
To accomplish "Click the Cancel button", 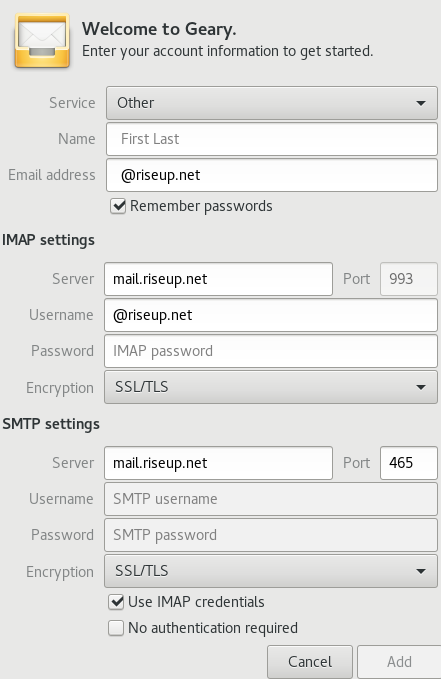I will [310, 662].
